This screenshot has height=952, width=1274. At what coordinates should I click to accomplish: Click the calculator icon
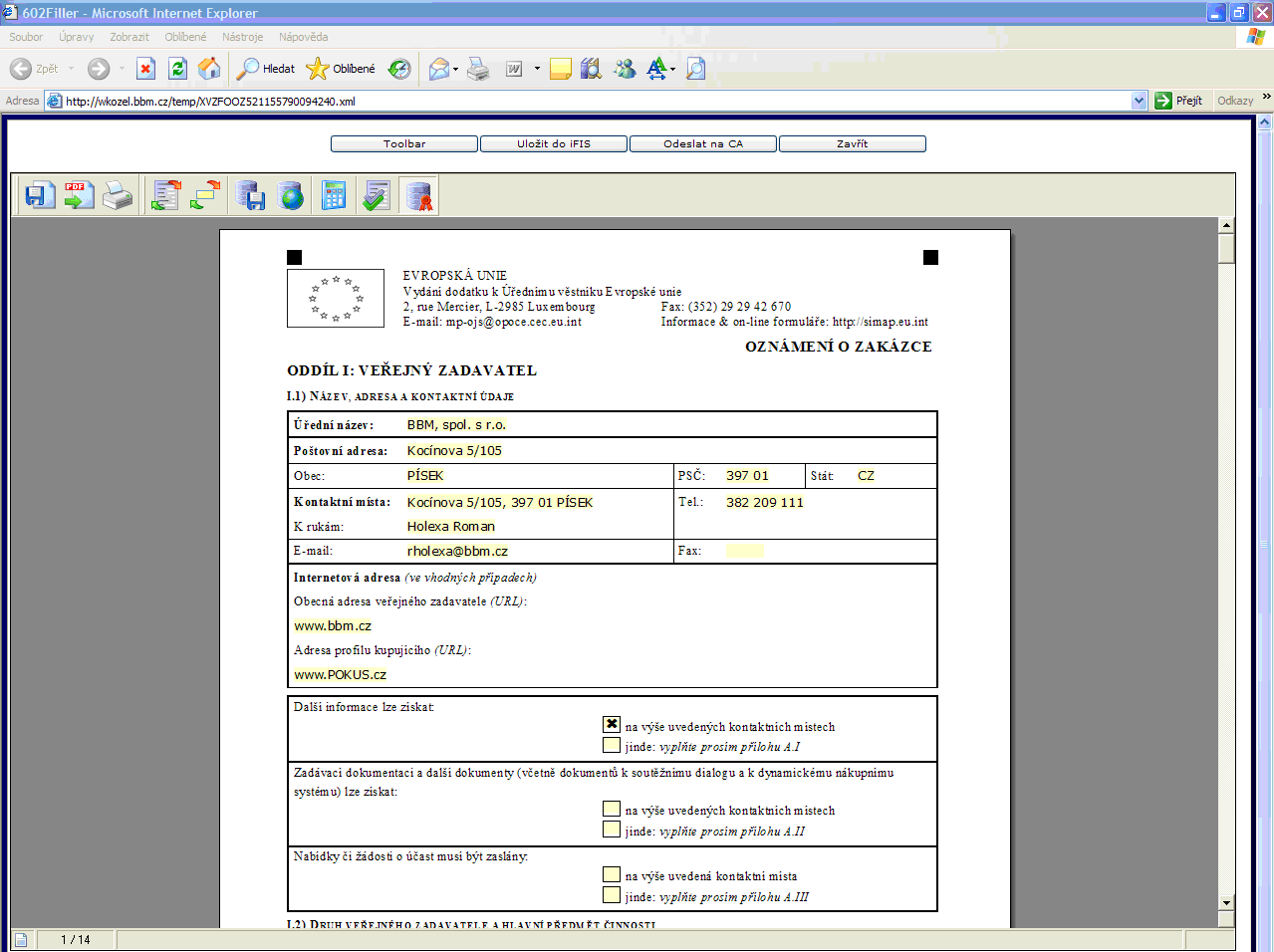tap(334, 195)
